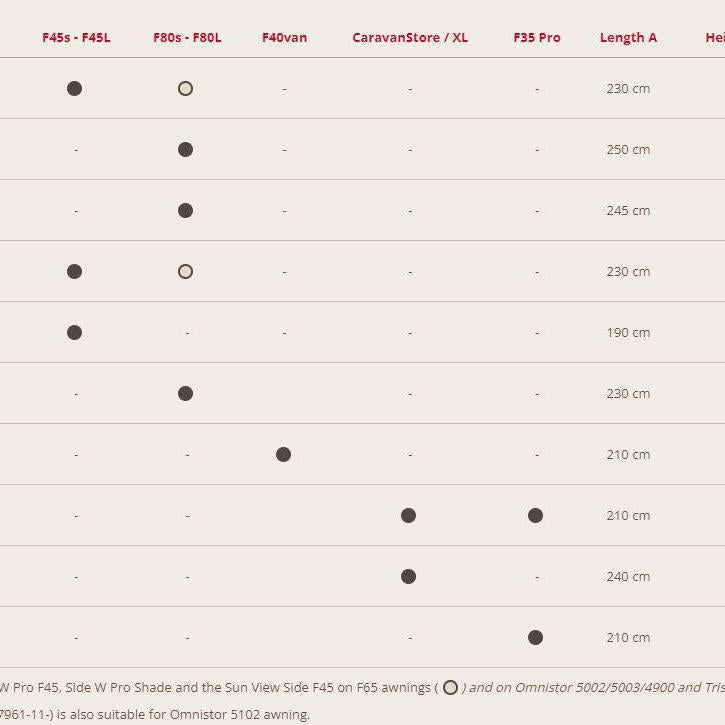Click the F35 Pro dot in bottom row
The width and height of the screenshot is (725, 725).
(535, 637)
